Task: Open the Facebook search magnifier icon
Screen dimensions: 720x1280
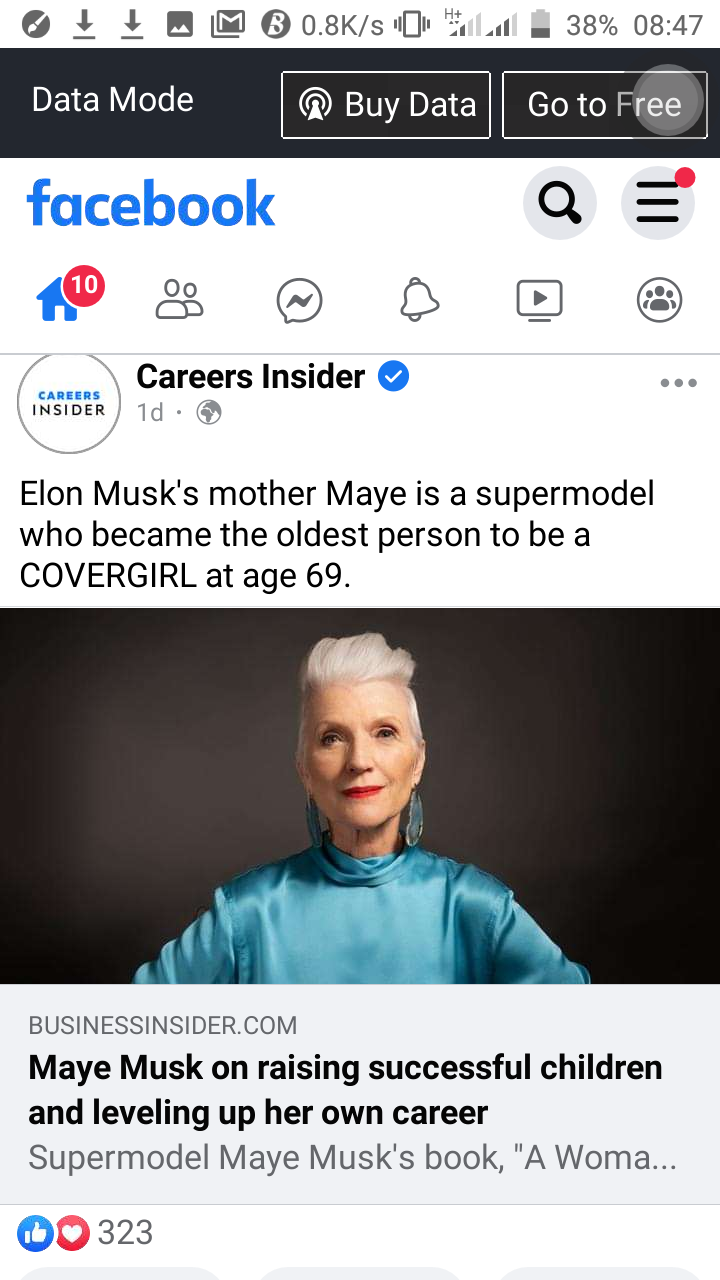Action: click(x=560, y=204)
